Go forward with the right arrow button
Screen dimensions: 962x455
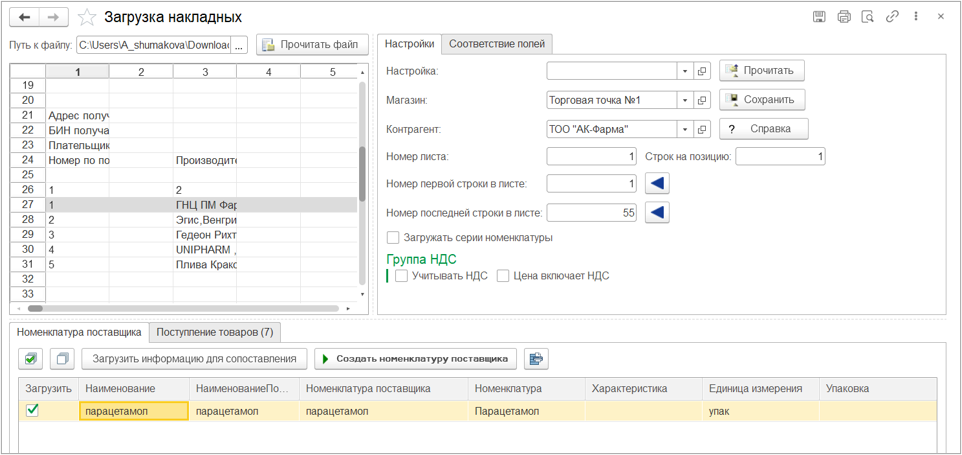coord(53,17)
